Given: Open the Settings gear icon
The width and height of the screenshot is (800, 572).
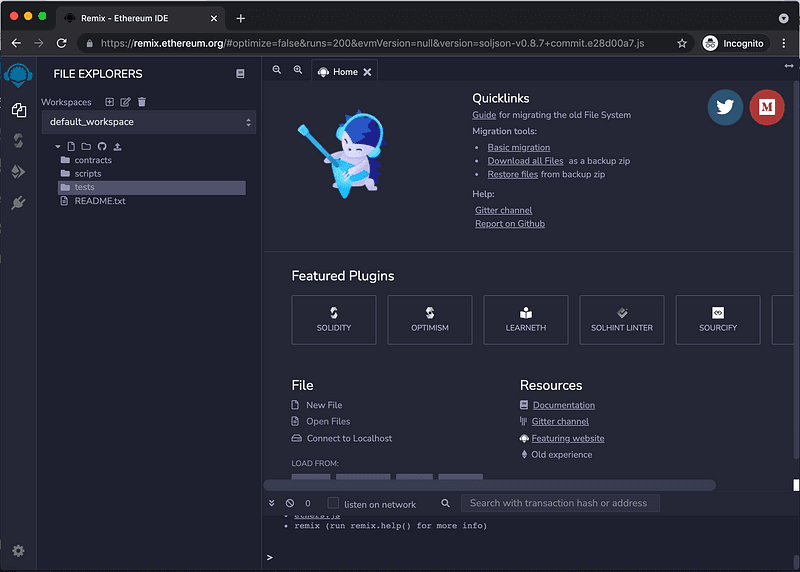Looking at the screenshot, I should (18, 551).
